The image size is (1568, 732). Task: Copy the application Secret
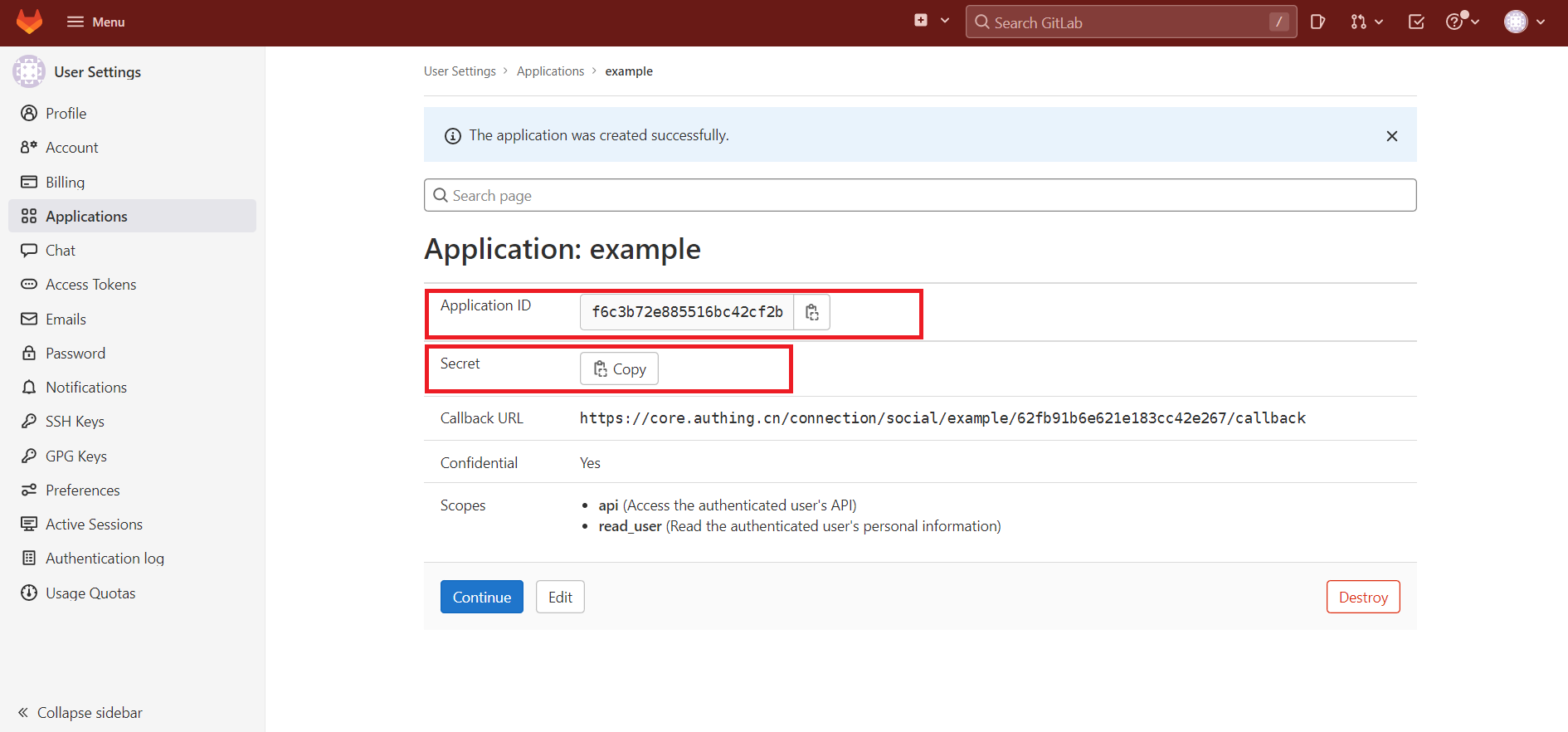coord(619,369)
